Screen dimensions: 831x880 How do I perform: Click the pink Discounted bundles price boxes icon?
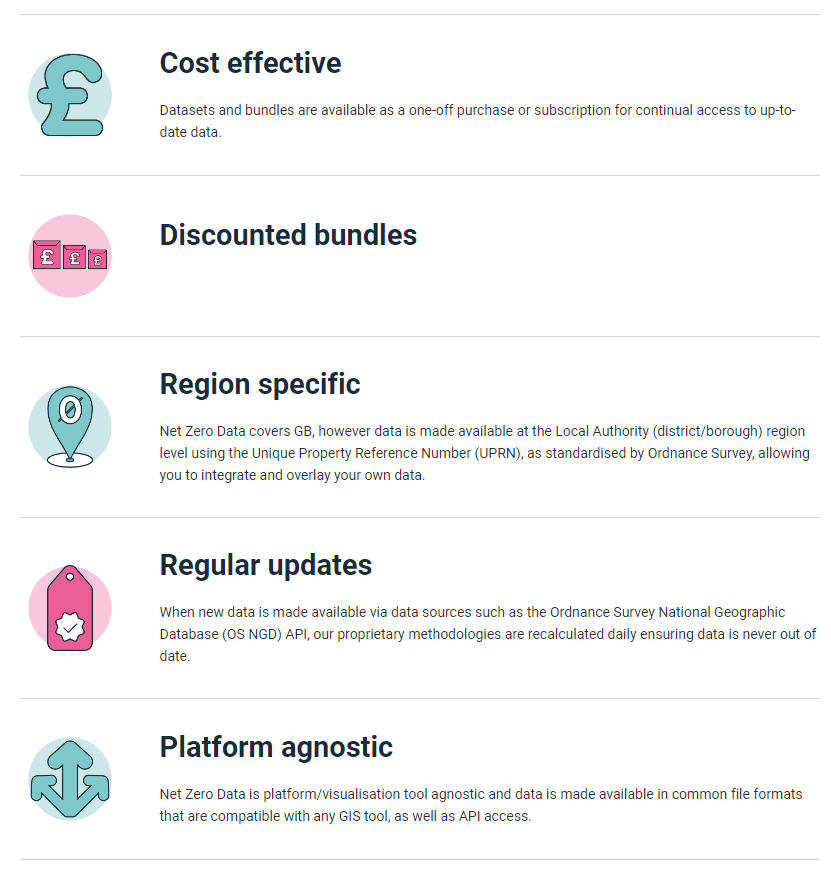coord(69,256)
